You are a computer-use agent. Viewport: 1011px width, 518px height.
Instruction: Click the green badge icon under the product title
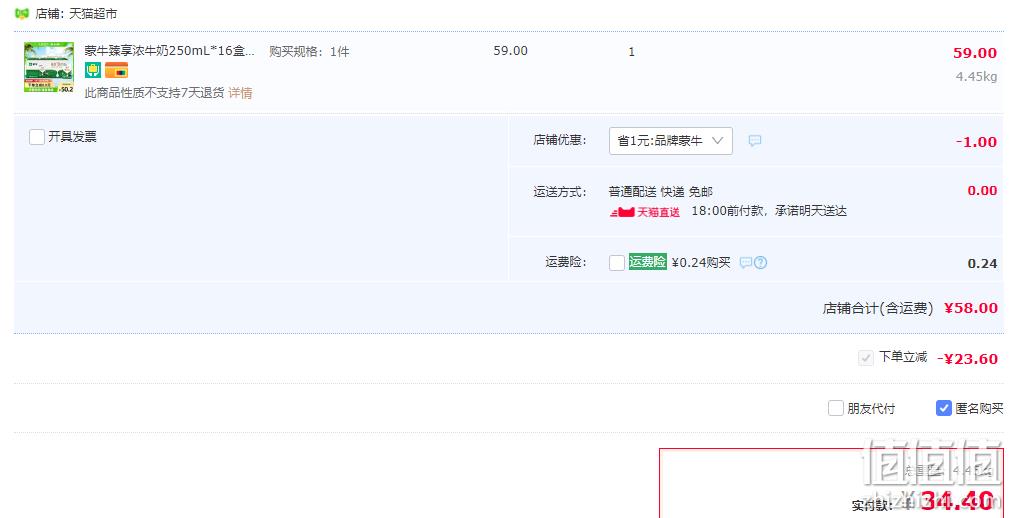pos(93,70)
